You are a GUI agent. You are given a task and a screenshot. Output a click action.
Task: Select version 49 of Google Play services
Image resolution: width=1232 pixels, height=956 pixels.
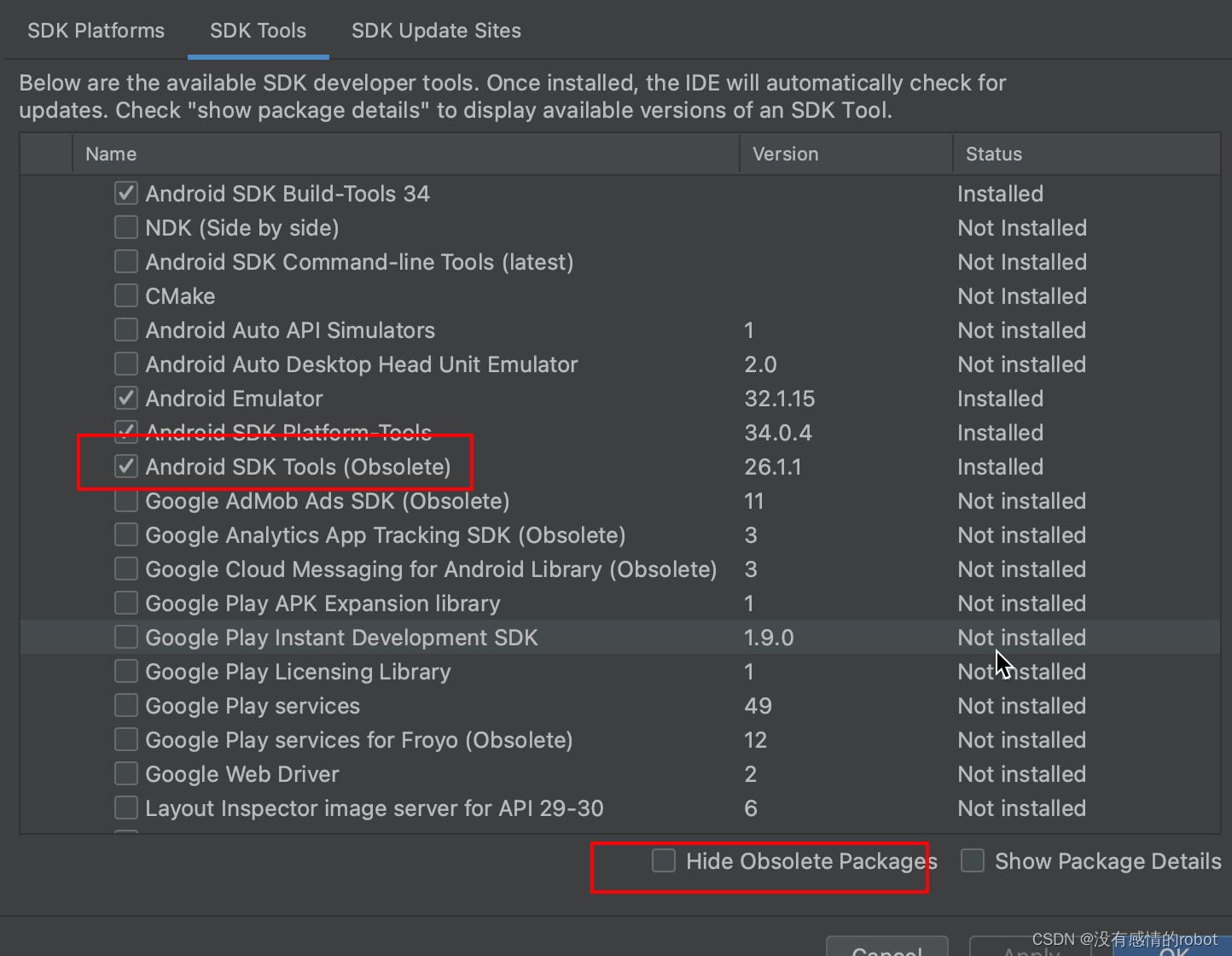(758, 706)
